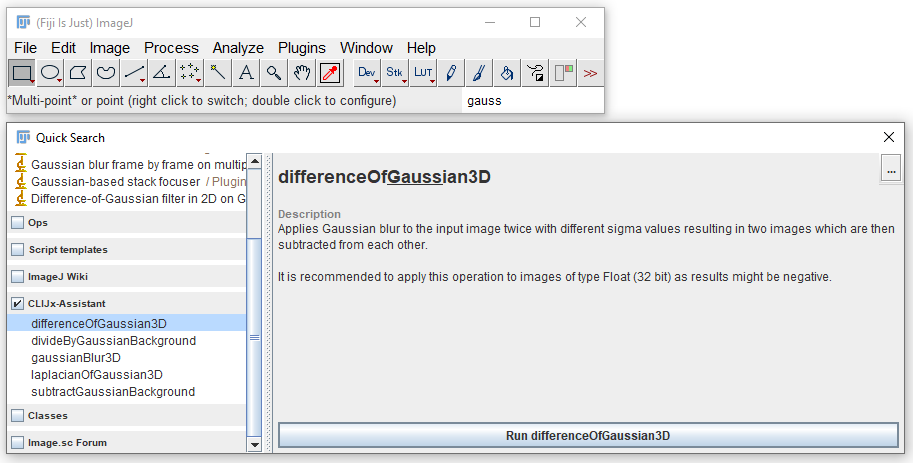The width and height of the screenshot is (913, 463).
Task: Select the Text tool
Action: coord(246,73)
